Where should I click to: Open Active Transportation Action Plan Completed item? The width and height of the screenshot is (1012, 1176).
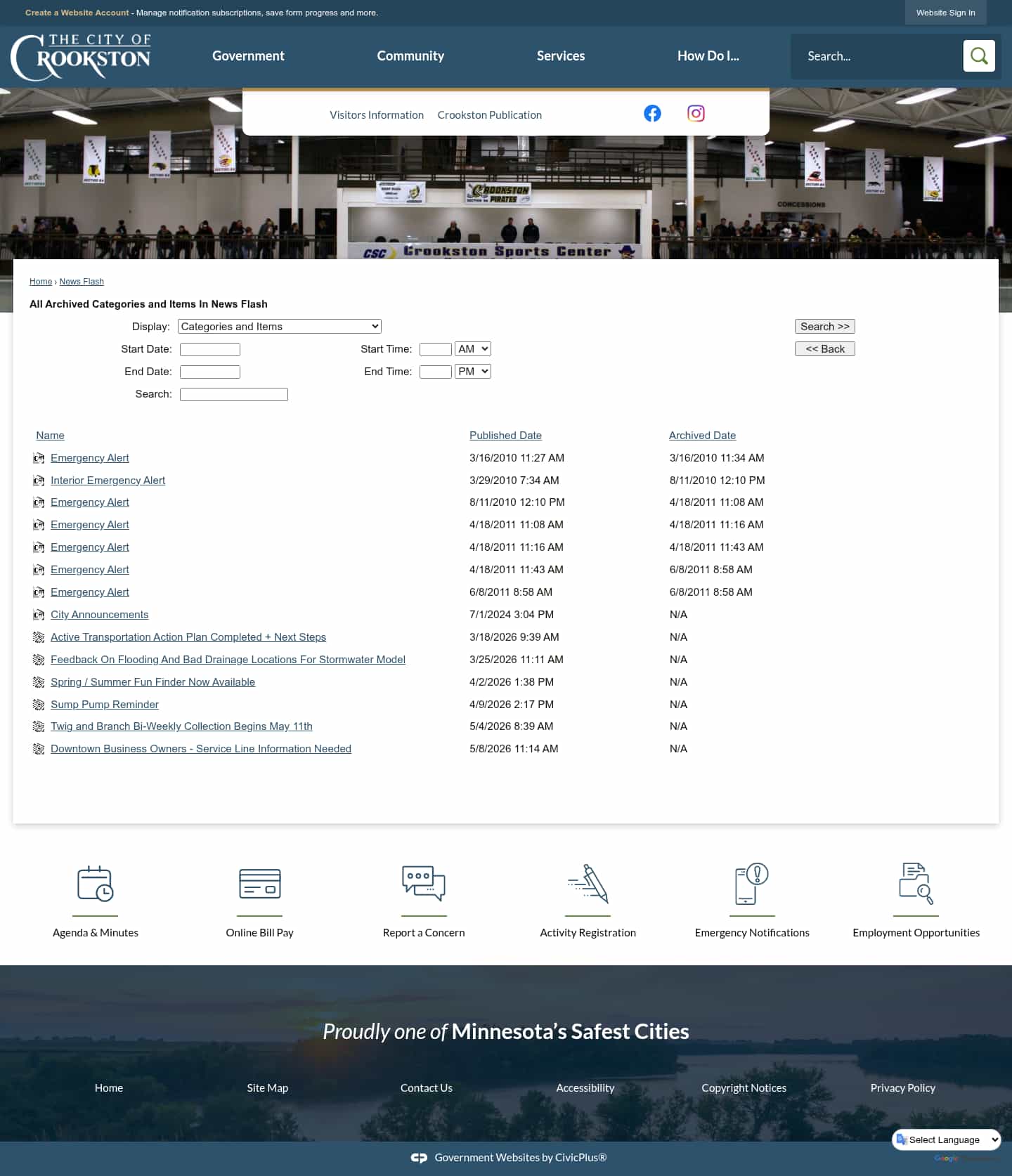coord(188,637)
